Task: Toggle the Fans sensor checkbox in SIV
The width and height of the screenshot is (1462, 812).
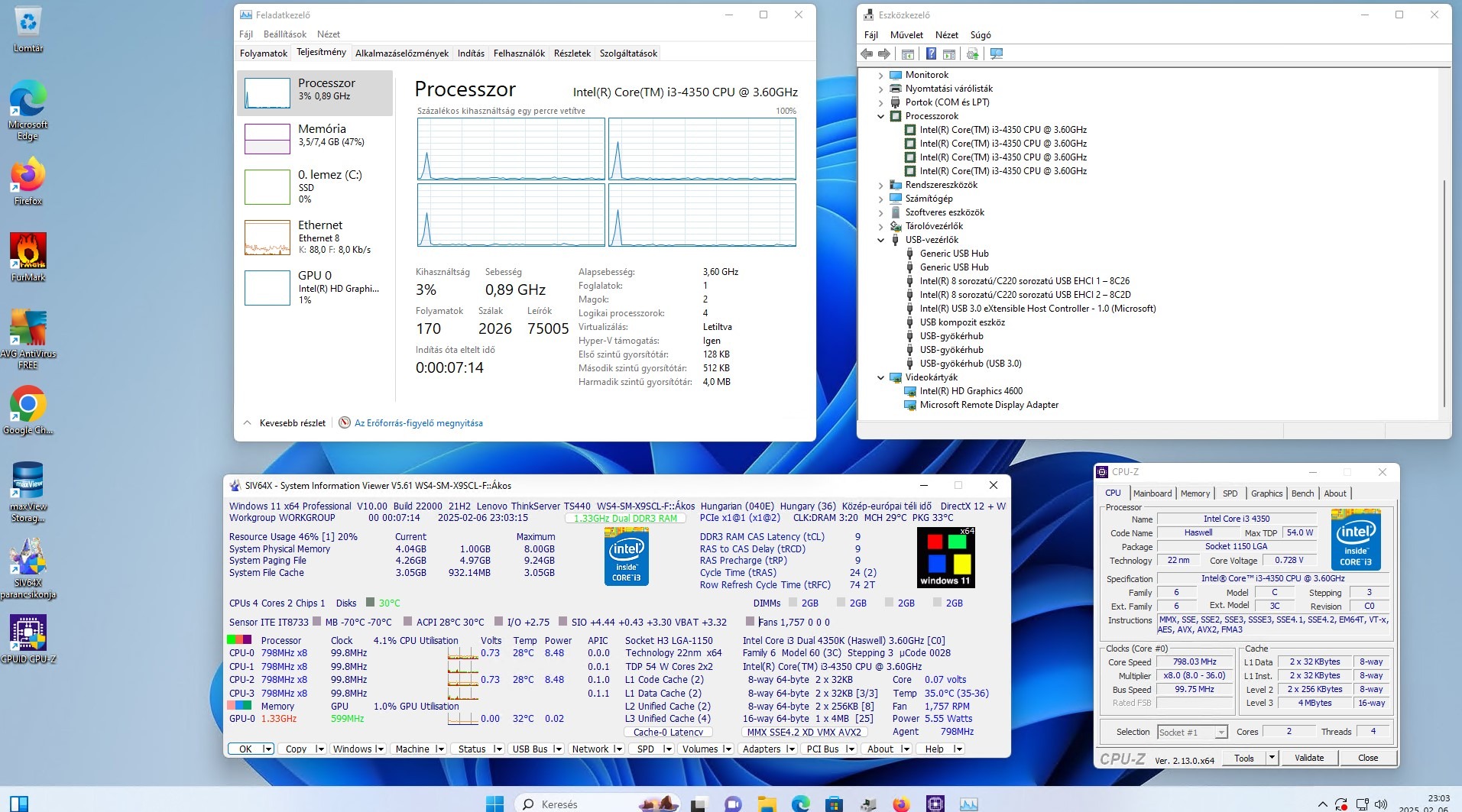Action: point(750,622)
